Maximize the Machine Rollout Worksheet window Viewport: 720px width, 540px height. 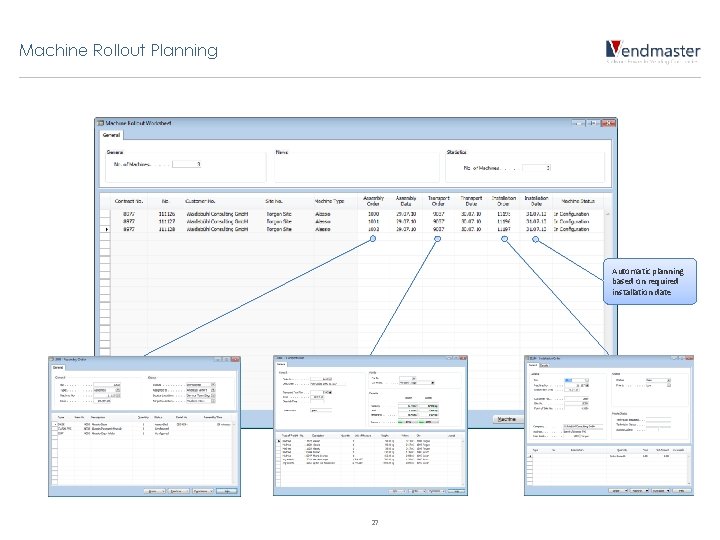(x=593, y=123)
